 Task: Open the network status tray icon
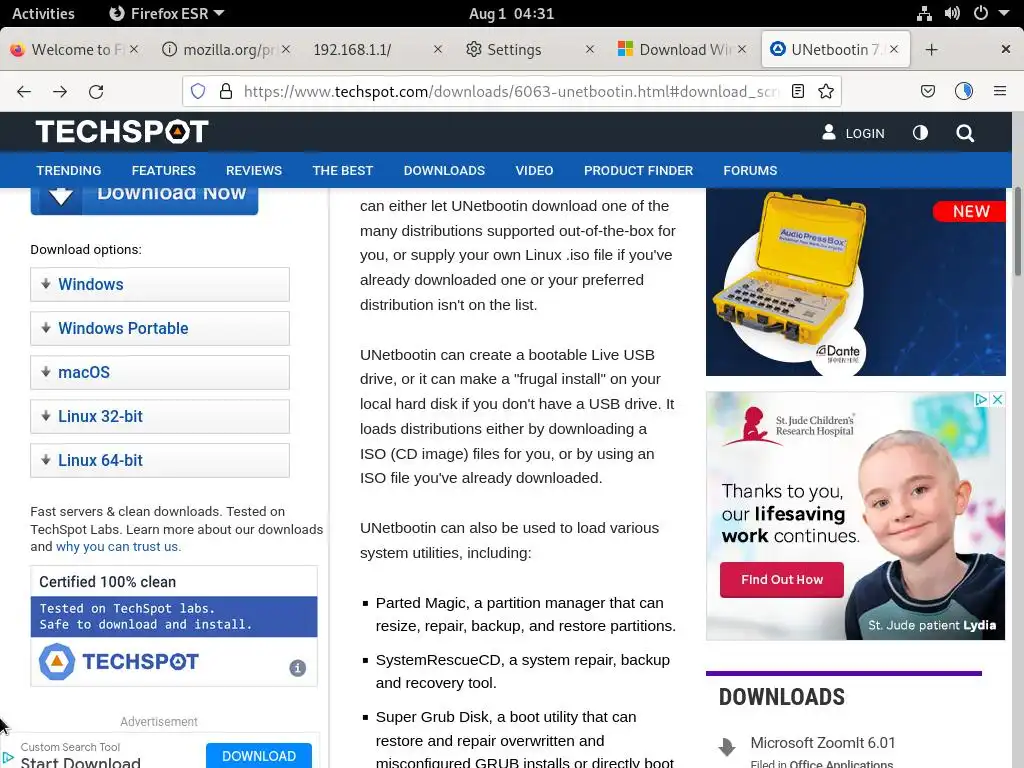coord(924,13)
